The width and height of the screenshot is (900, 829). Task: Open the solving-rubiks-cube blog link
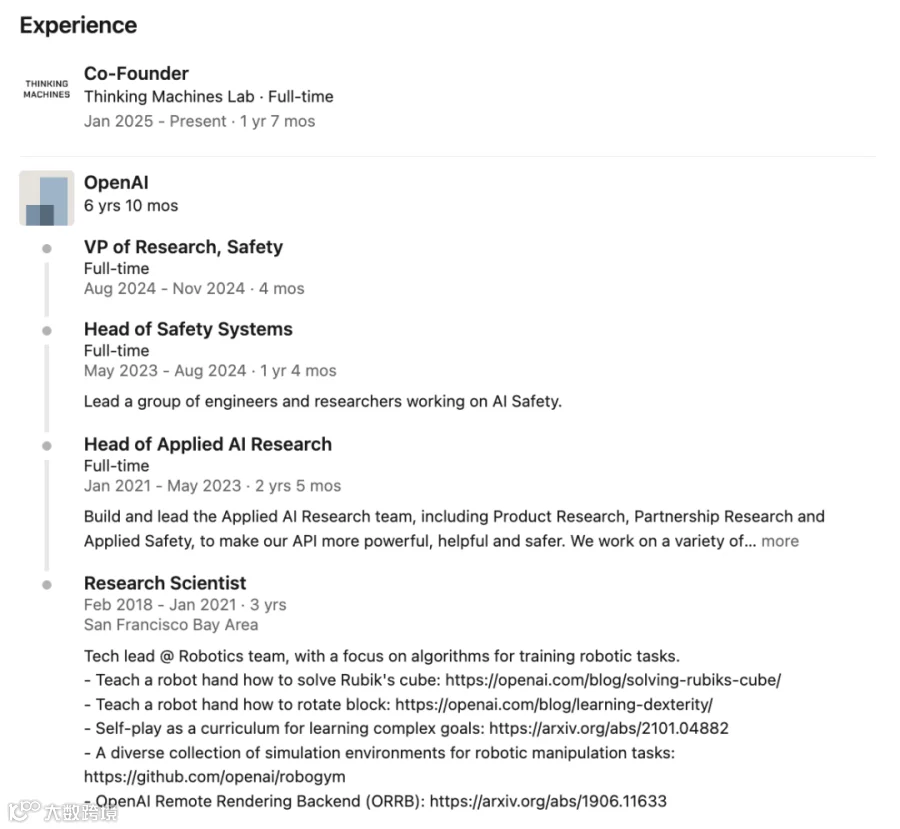click(613, 680)
